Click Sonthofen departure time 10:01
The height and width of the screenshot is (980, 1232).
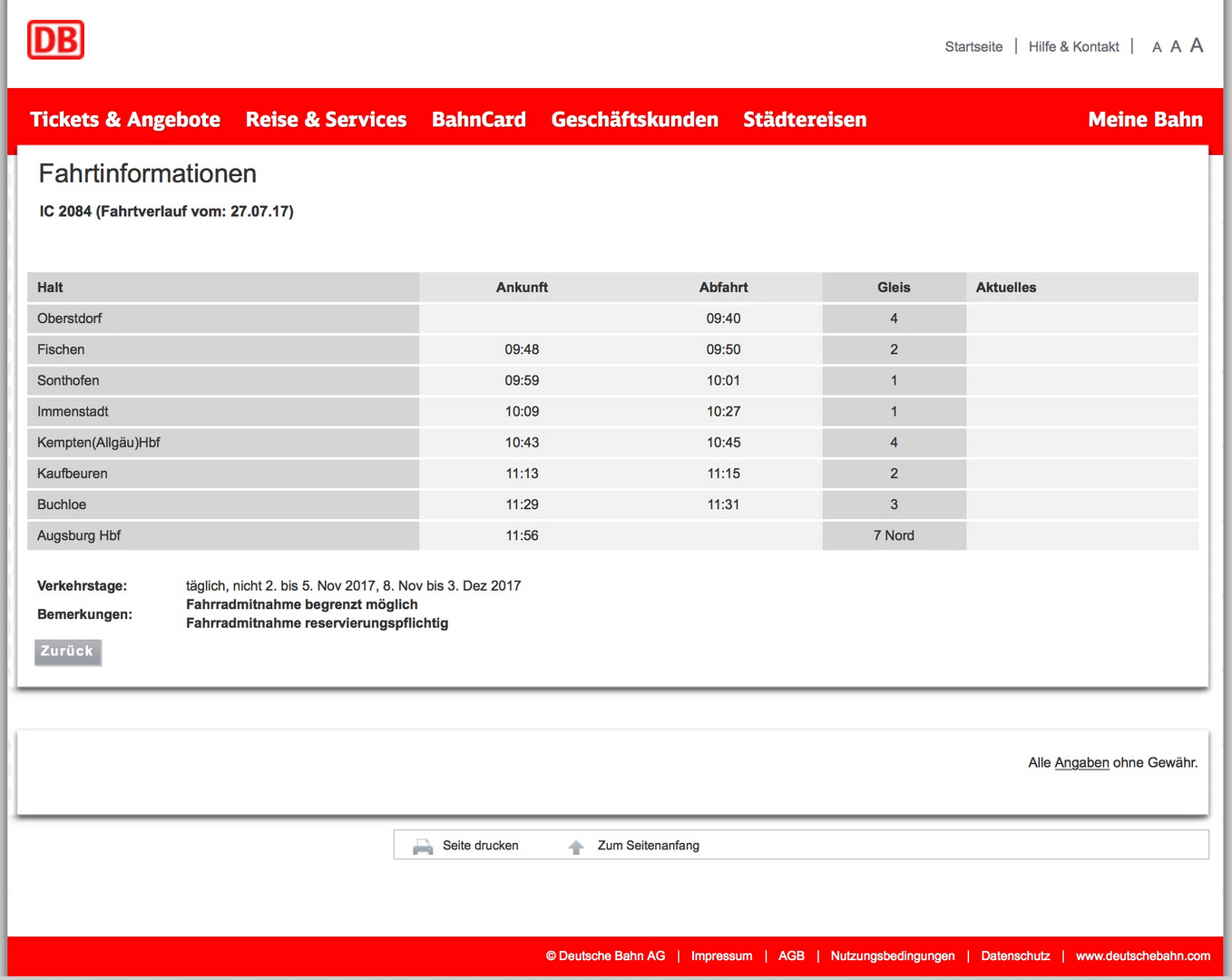pos(723,380)
